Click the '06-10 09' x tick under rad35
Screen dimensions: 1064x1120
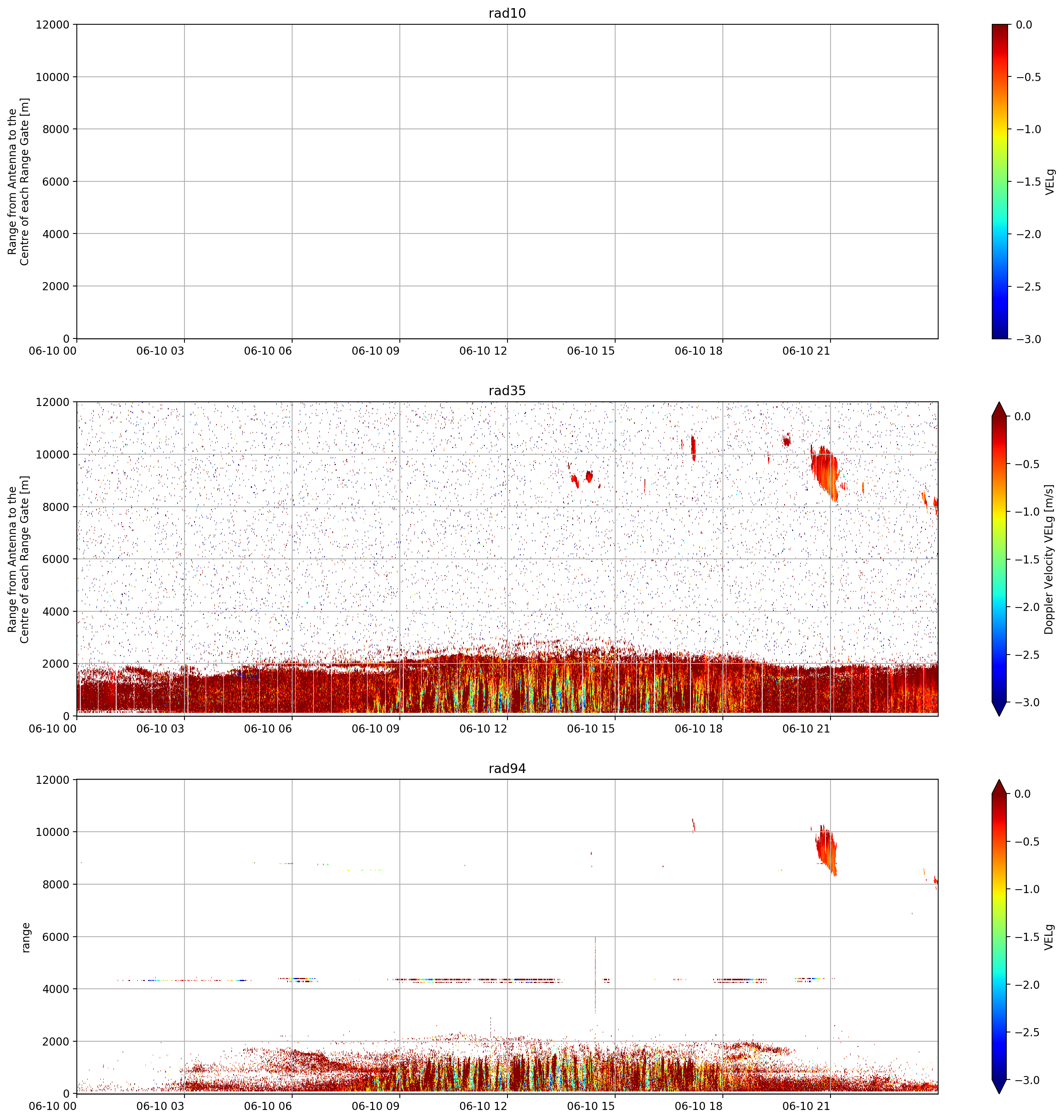376,729
